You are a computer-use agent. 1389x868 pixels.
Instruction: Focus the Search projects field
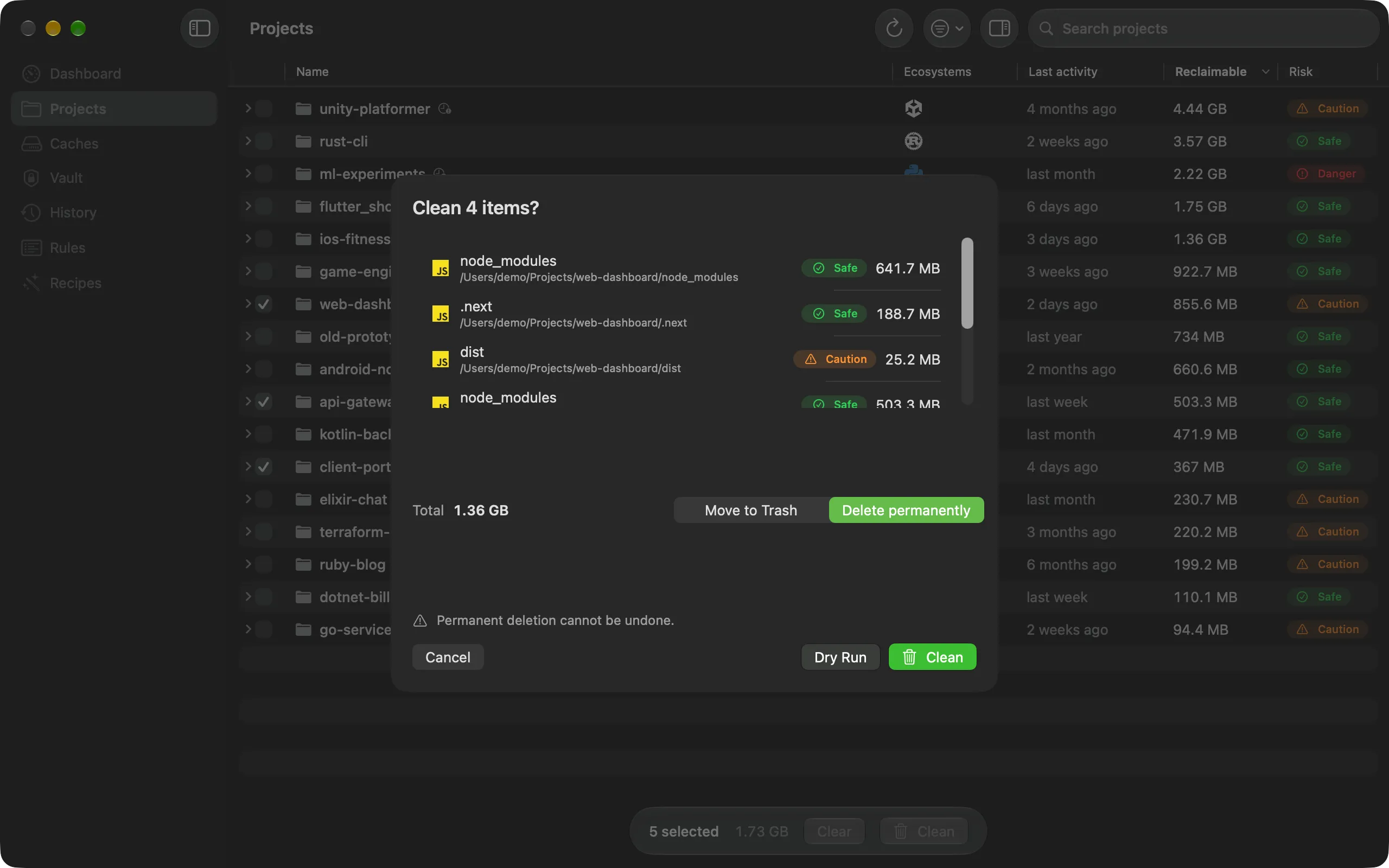click(1203, 28)
